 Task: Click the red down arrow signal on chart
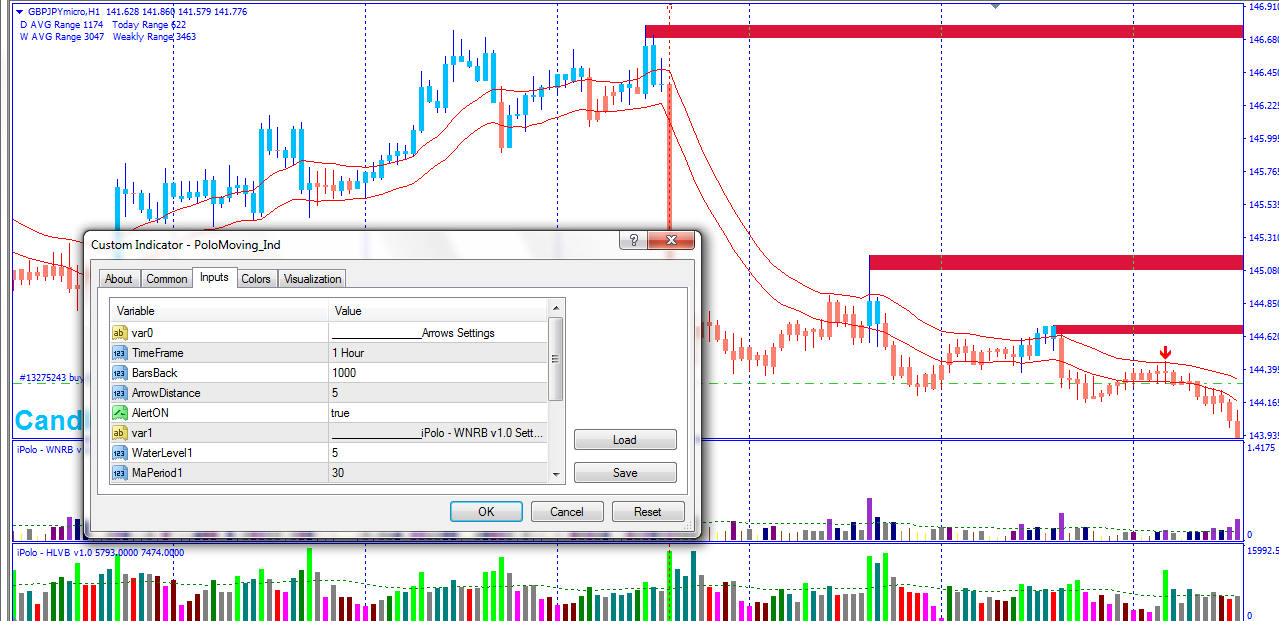tap(1165, 353)
